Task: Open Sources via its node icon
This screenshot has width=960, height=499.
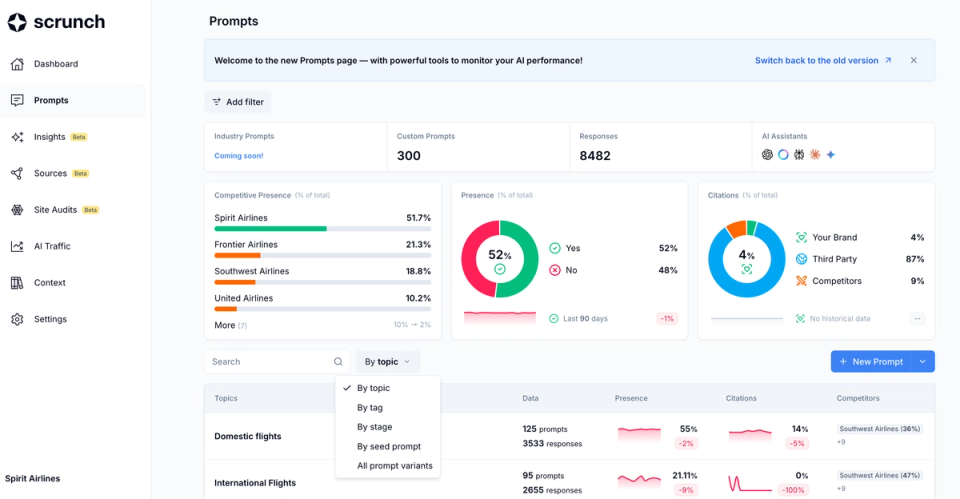Action: 17,173
